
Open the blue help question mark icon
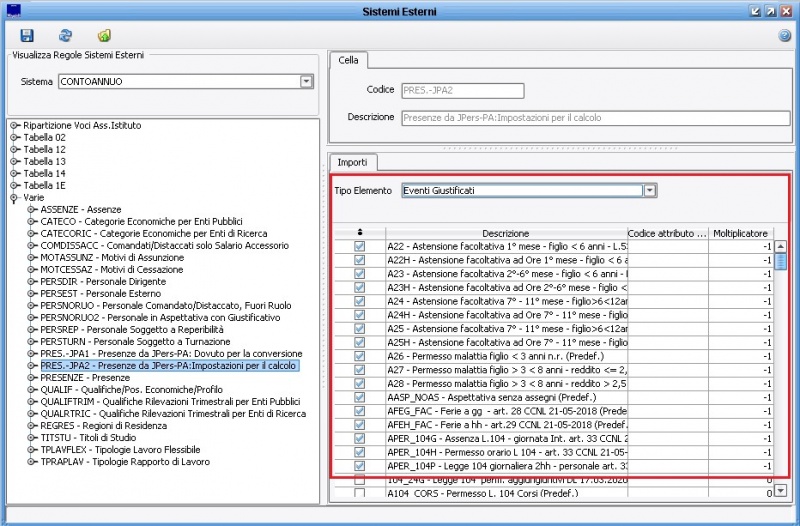point(785,35)
